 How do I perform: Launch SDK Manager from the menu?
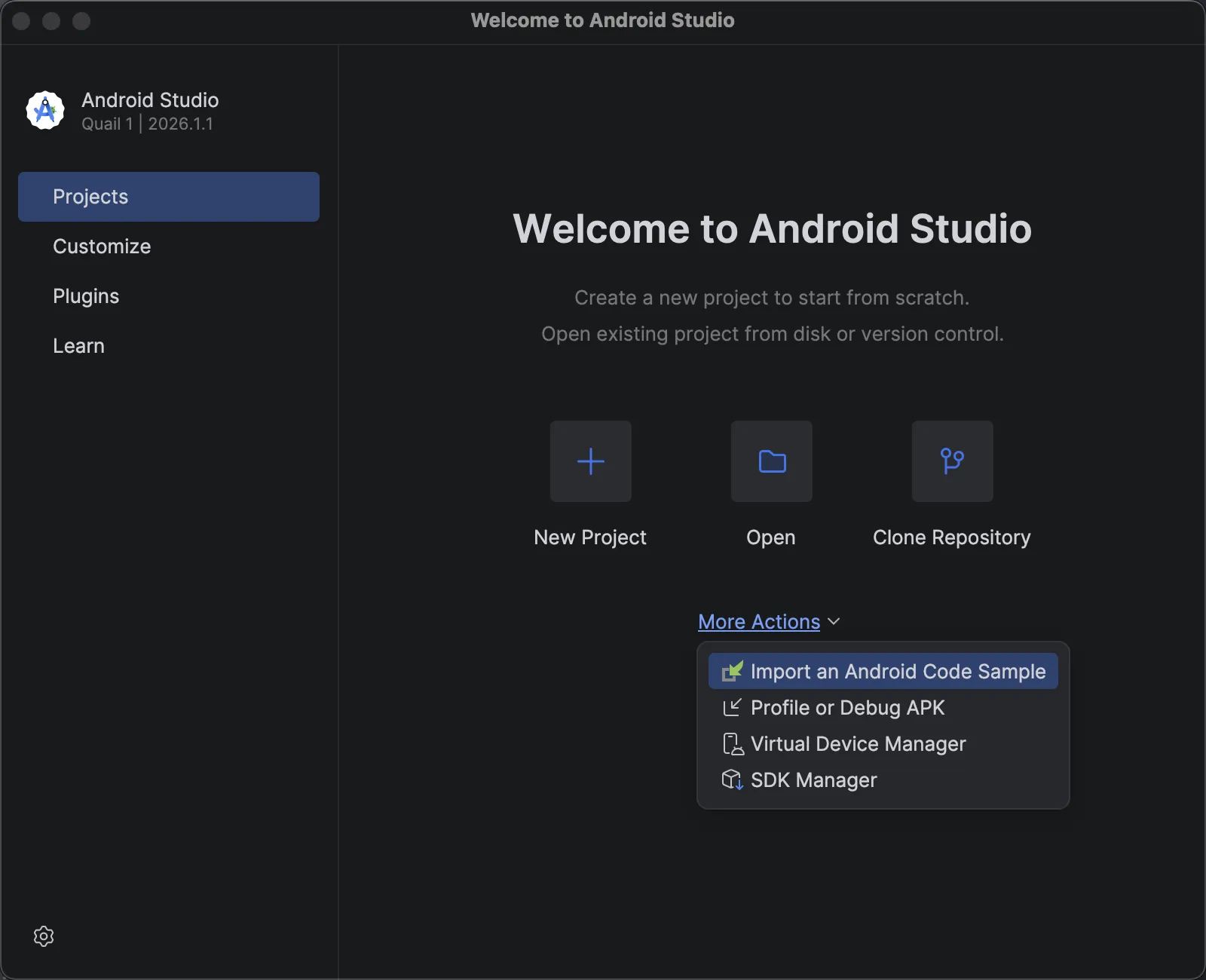coord(883,779)
